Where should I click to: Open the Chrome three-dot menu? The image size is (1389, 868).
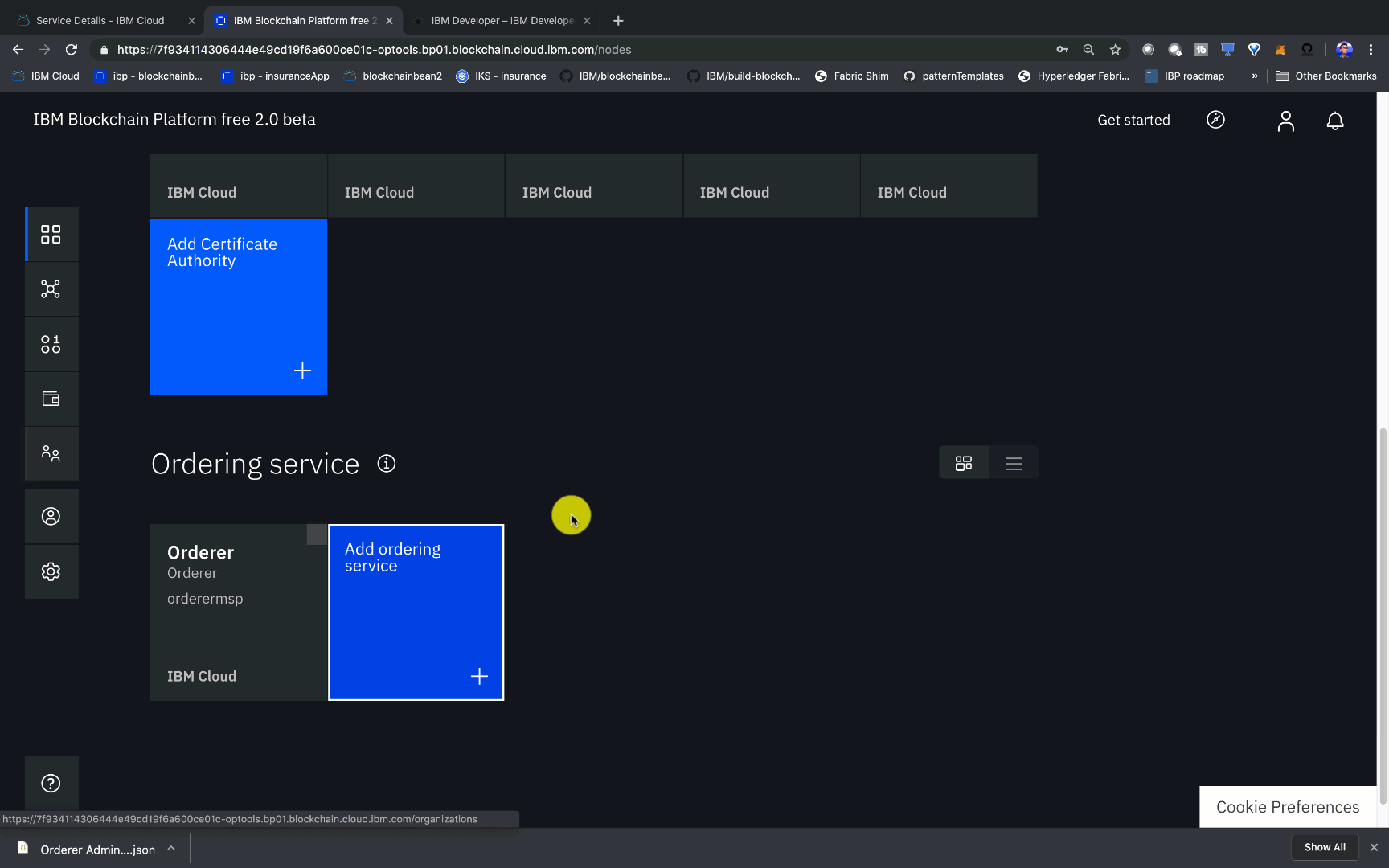click(x=1371, y=50)
